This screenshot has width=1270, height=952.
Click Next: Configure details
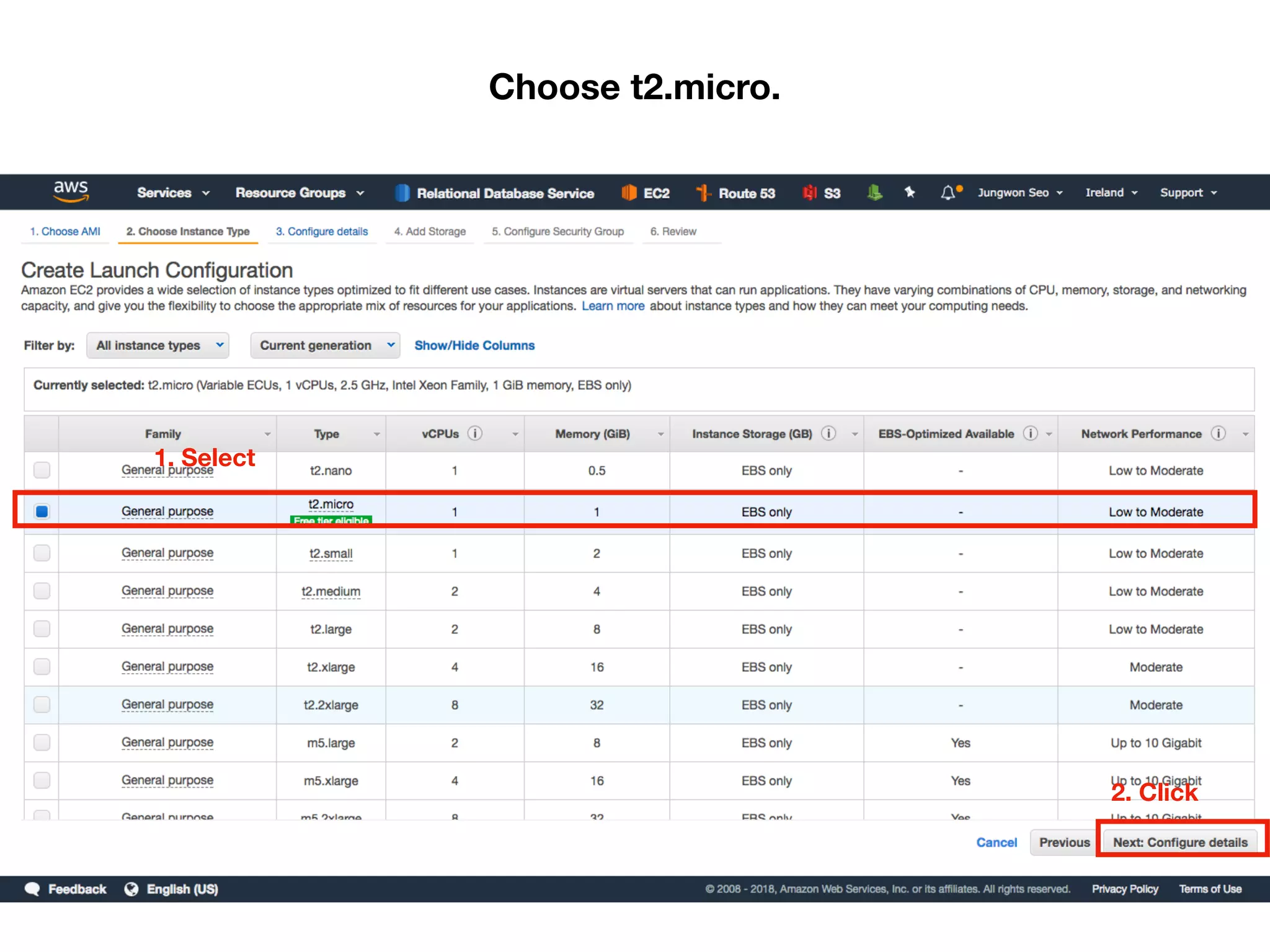1180,842
